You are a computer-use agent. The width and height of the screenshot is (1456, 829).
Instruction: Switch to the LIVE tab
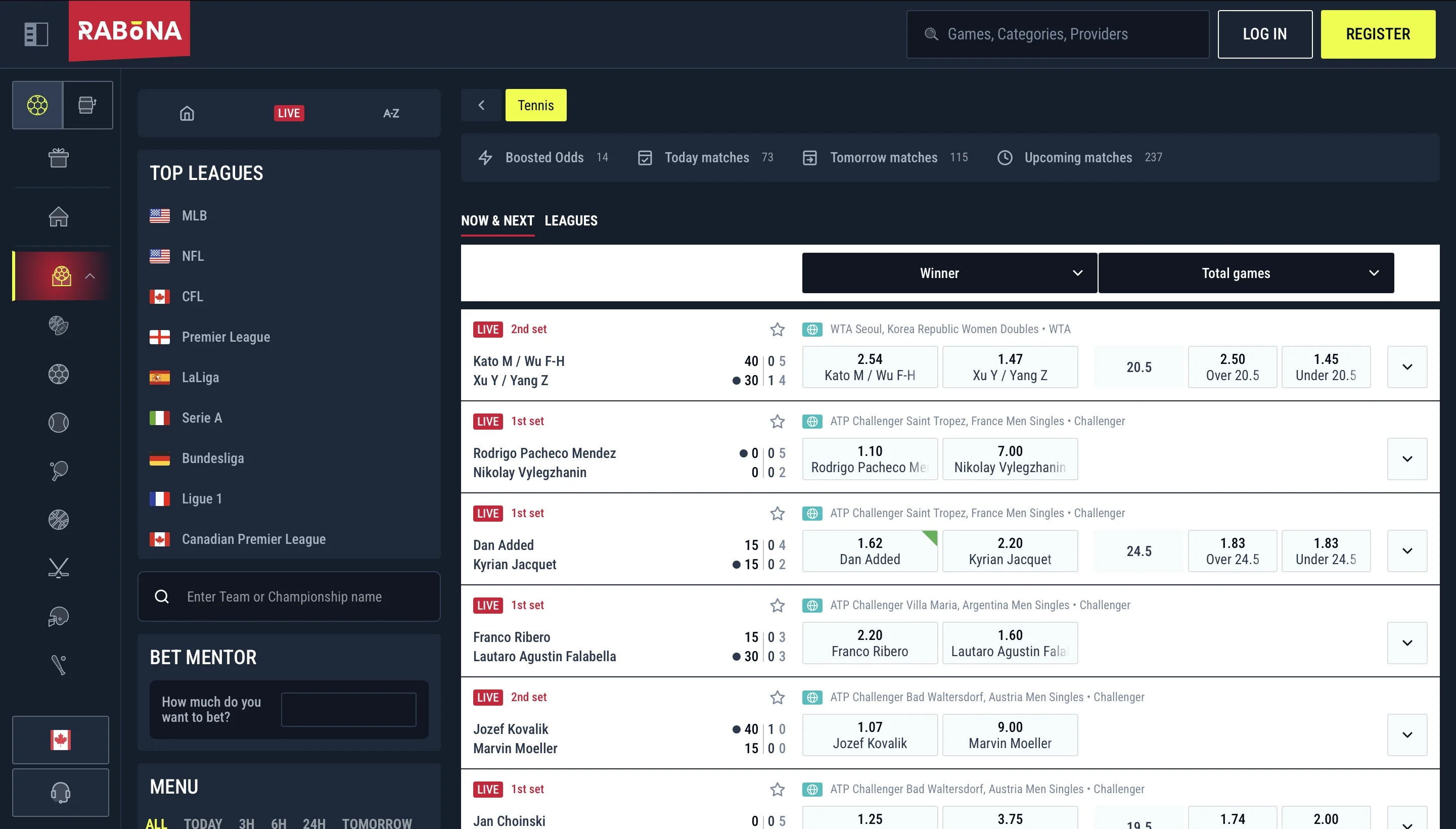coord(289,113)
